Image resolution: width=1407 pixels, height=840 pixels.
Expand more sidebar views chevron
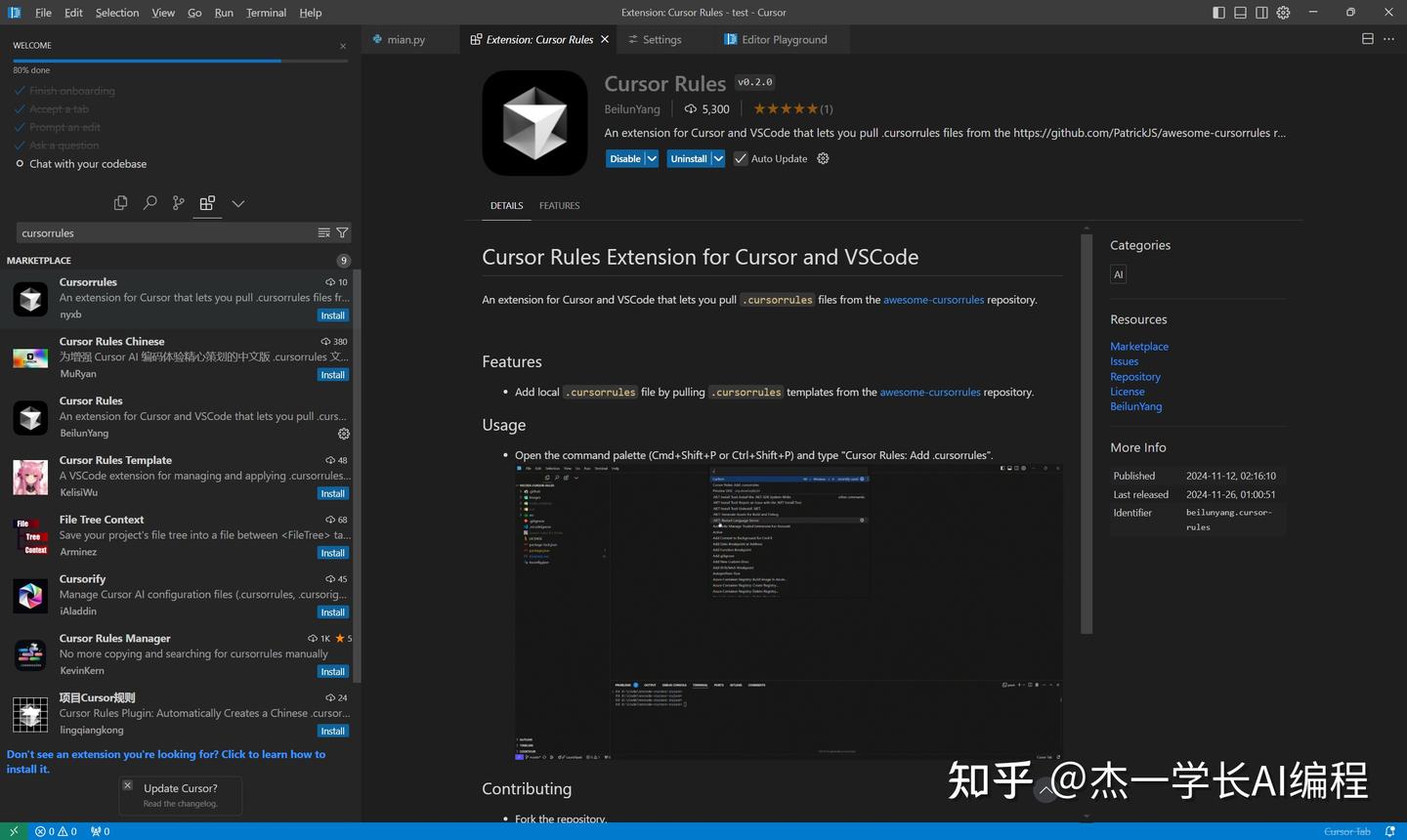pyautogui.click(x=238, y=203)
